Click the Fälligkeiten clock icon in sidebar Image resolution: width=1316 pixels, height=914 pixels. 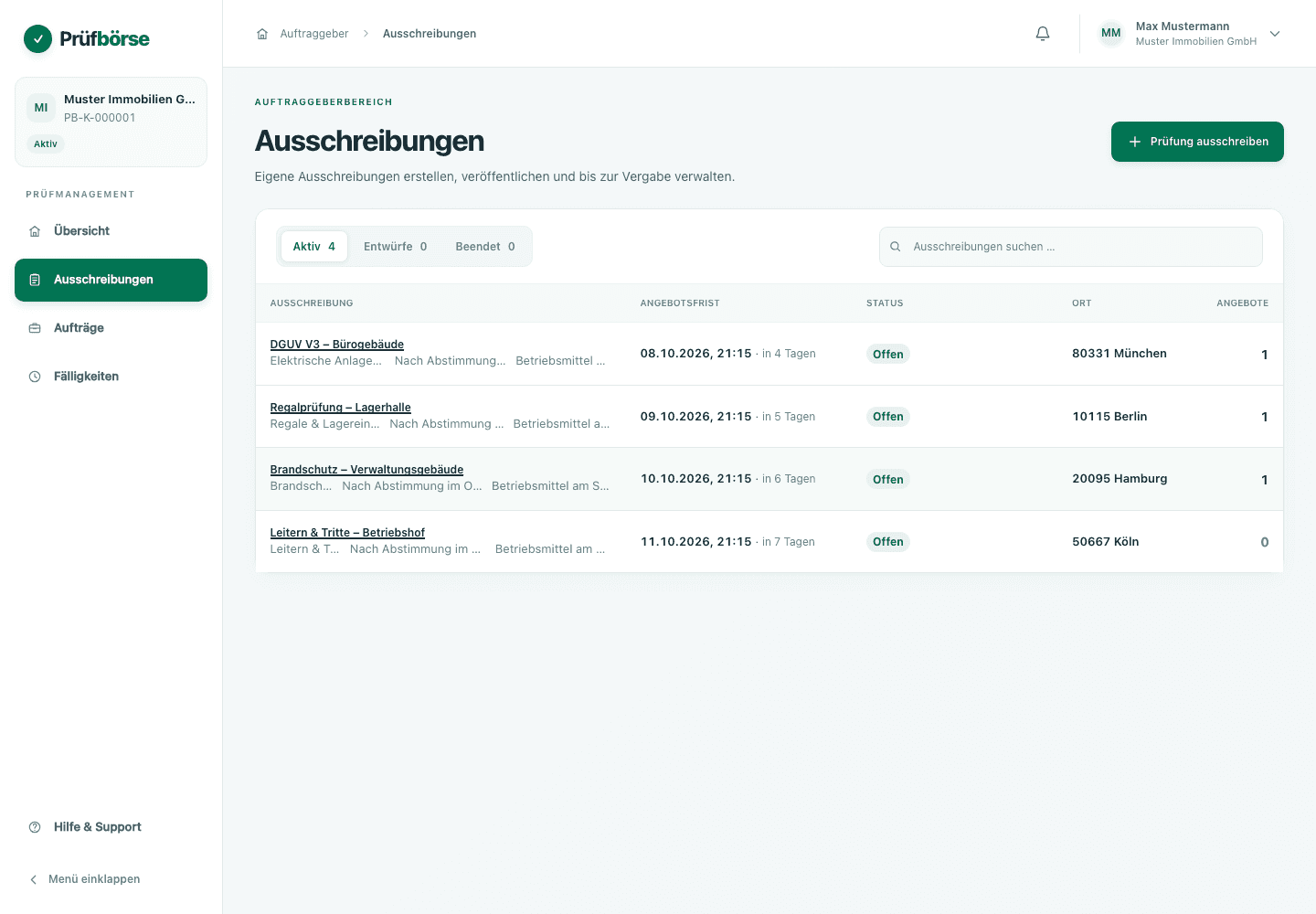click(x=35, y=377)
